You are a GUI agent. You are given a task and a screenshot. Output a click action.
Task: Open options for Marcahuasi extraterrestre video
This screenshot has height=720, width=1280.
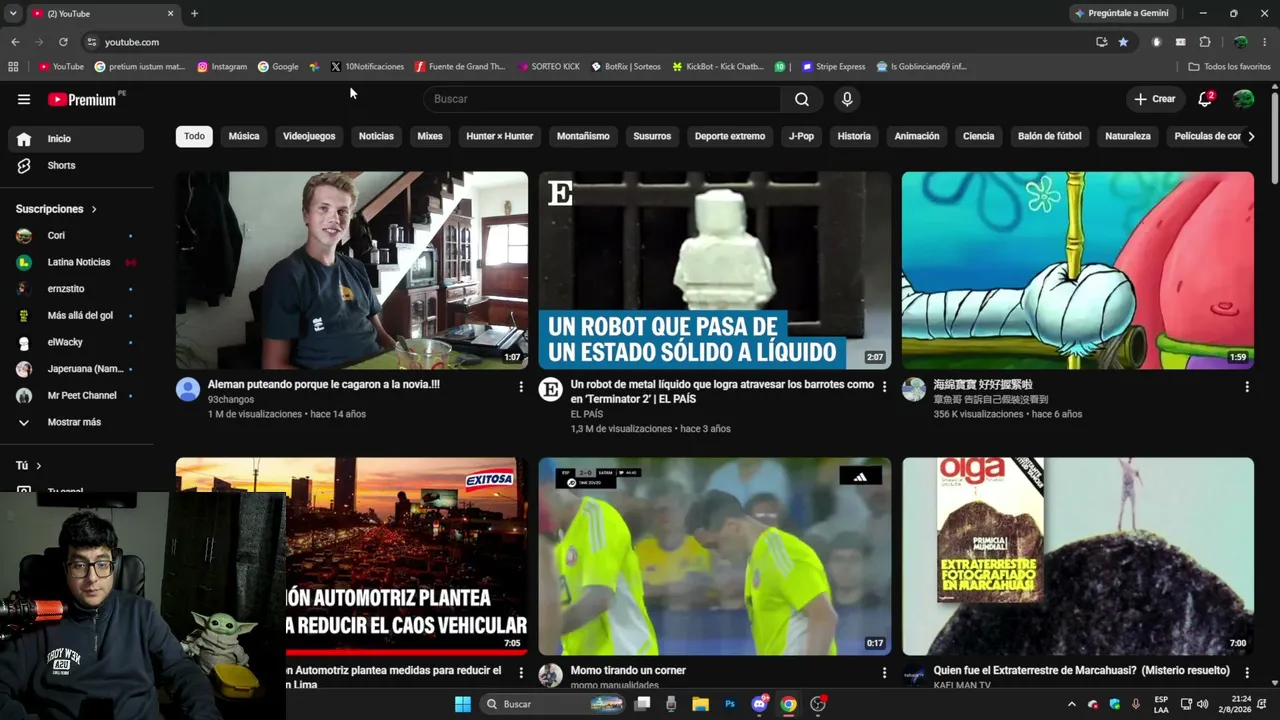(x=1246, y=673)
